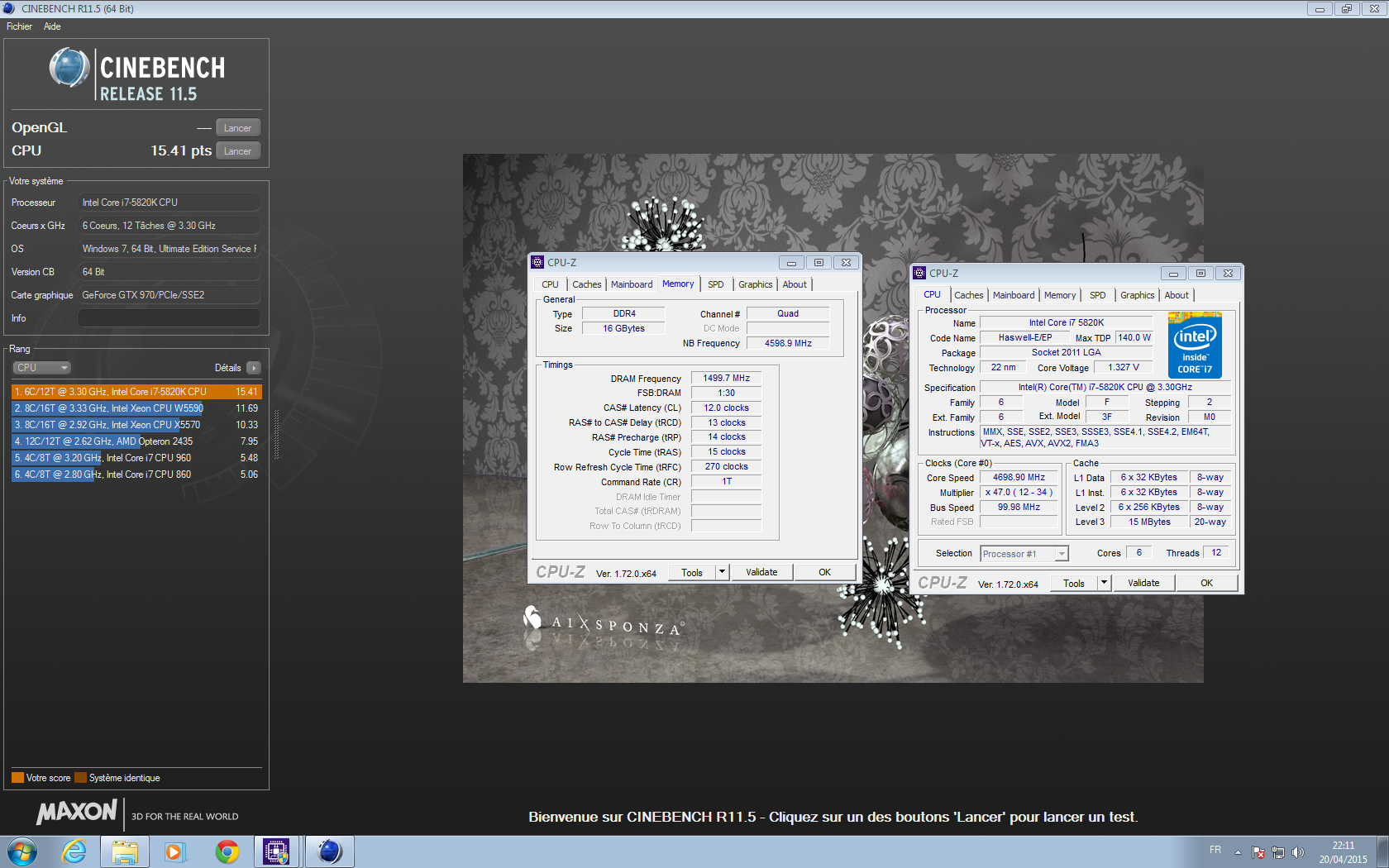Click the CPU-Z CPU window title icon
1389x868 pixels.
click(x=919, y=274)
